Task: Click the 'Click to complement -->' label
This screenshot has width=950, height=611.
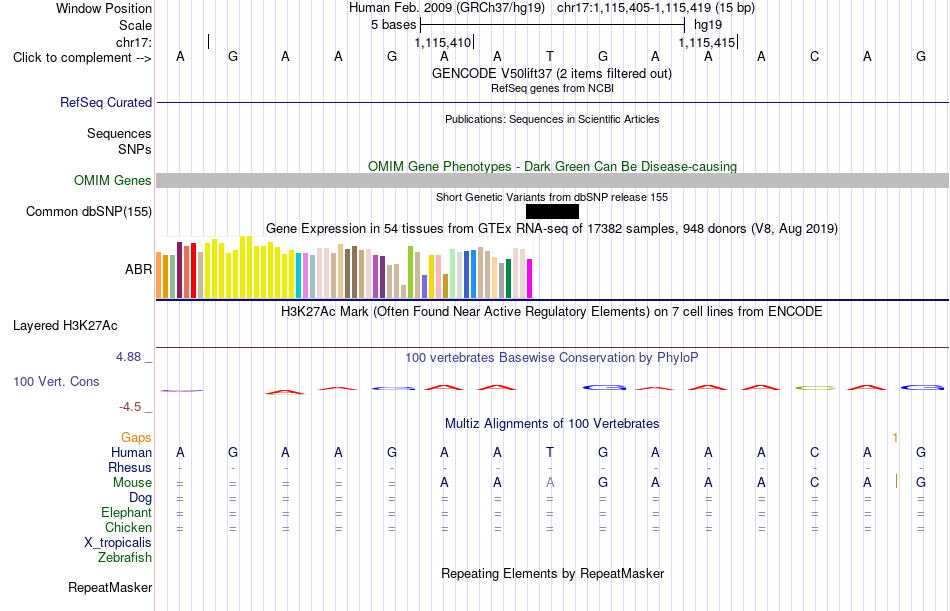Action: 82,58
